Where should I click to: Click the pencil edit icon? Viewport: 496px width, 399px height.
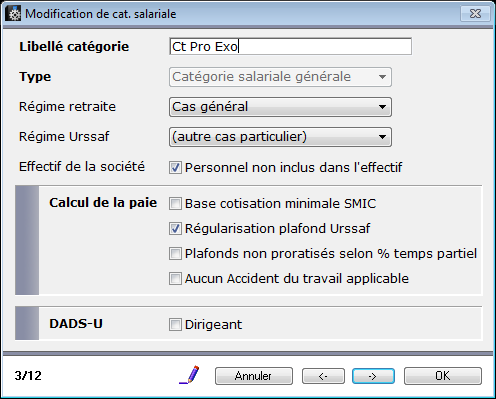189,375
